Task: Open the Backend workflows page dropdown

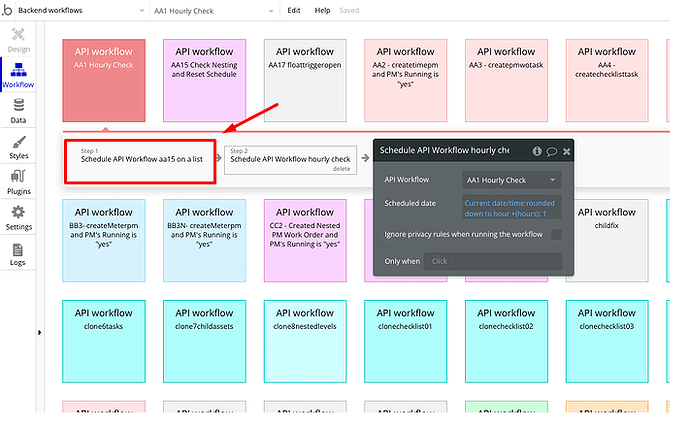Action: (x=81, y=10)
